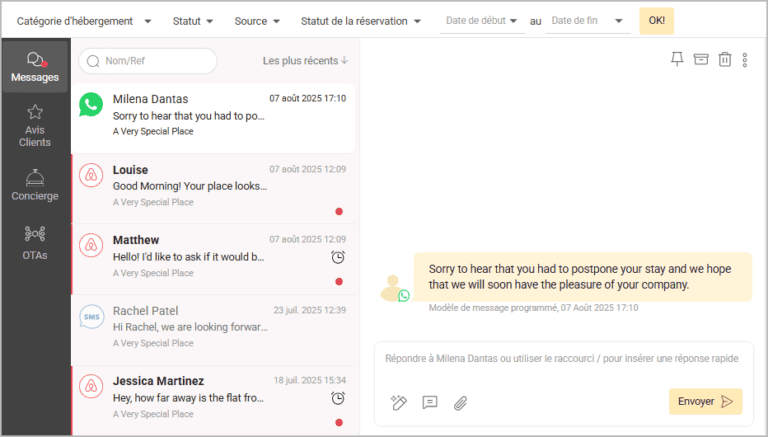Attach a file with the paperclip icon

460,402
